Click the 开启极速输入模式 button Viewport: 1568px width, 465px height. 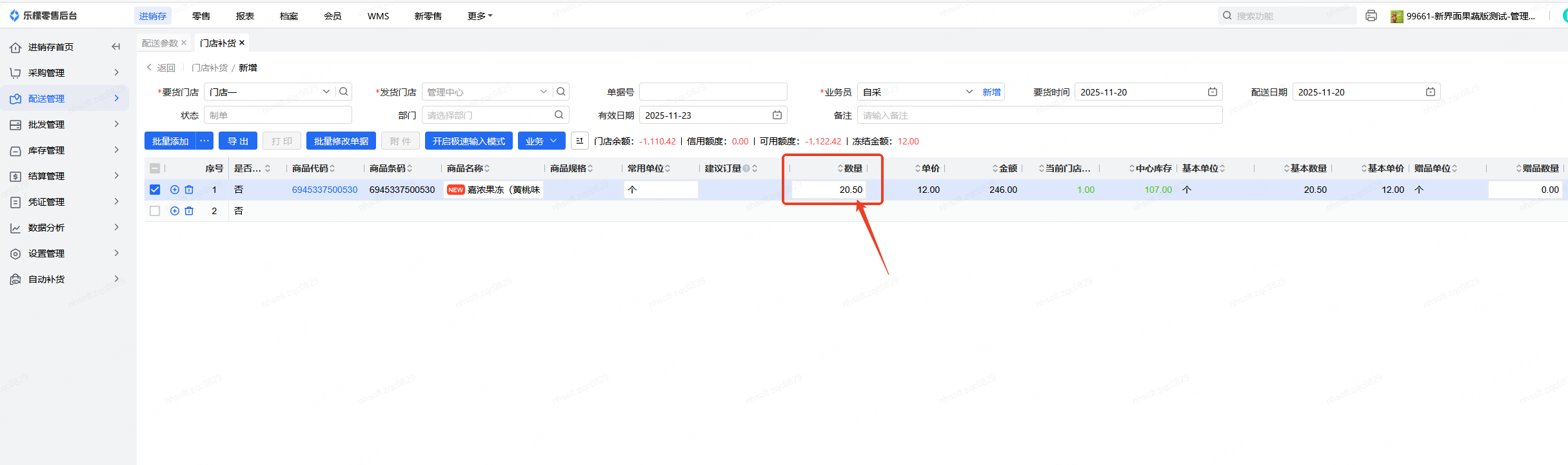point(469,141)
